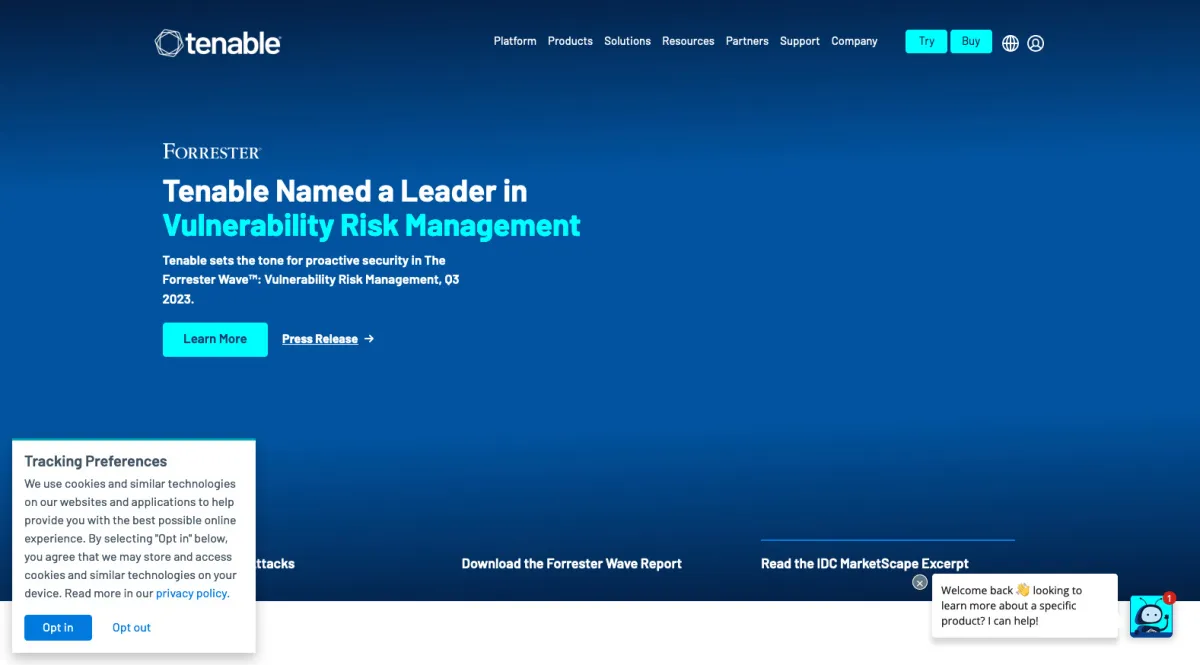Open the chatbot assistant icon
The image size is (1200, 665).
coord(1151,616)
